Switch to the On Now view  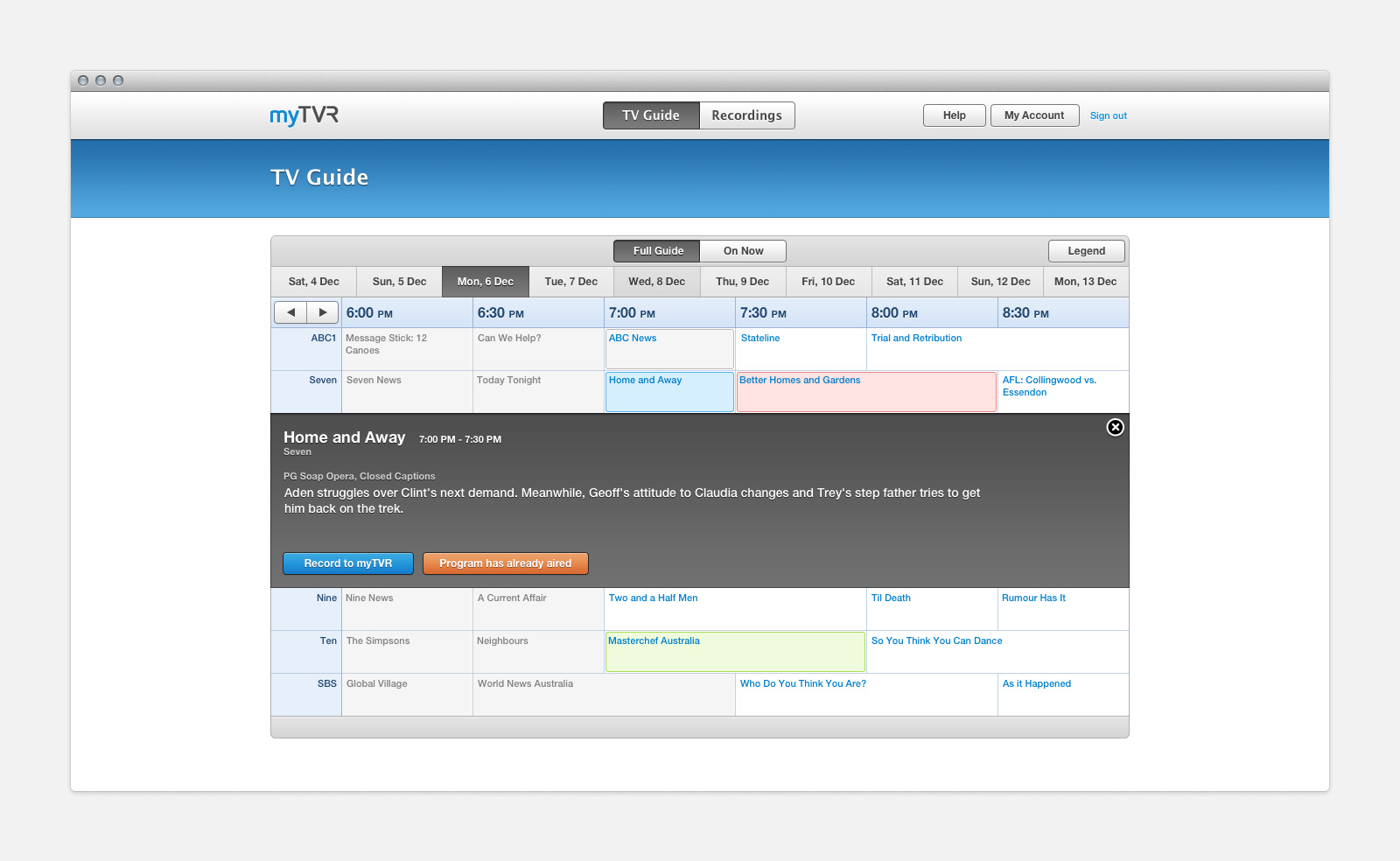click(x=742, y=250)
